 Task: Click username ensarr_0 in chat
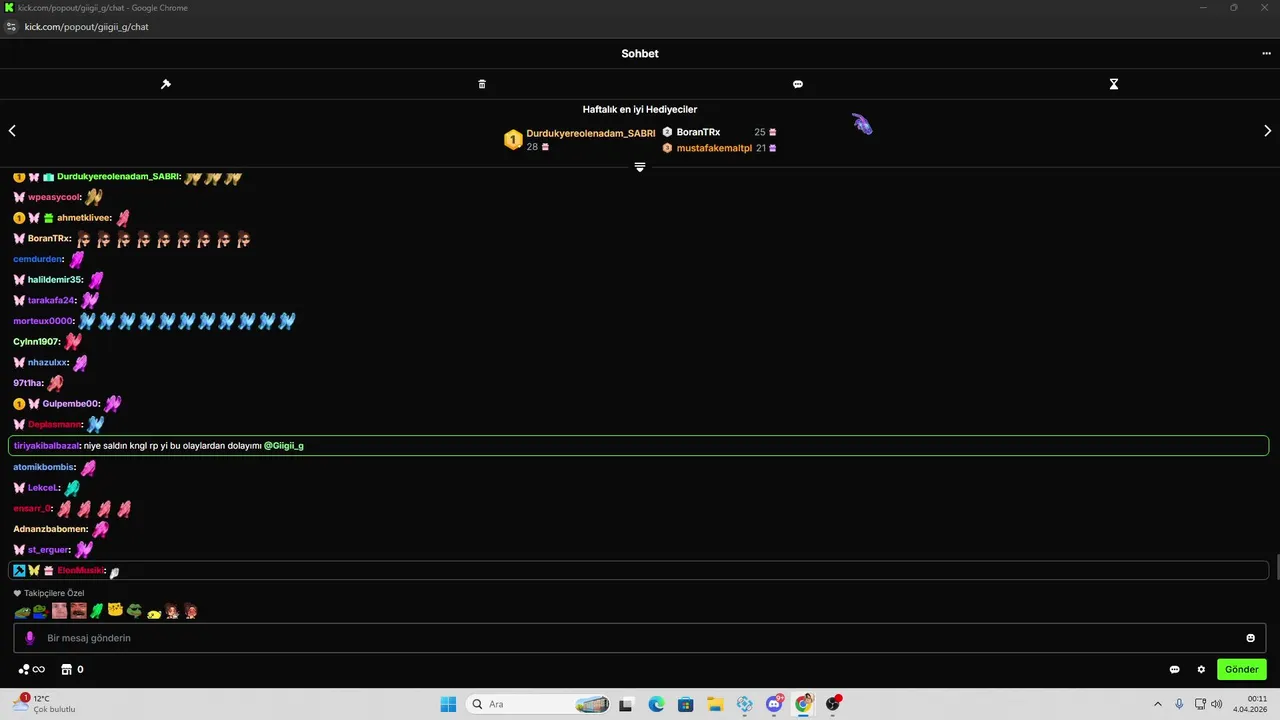(x=32, y=508)
